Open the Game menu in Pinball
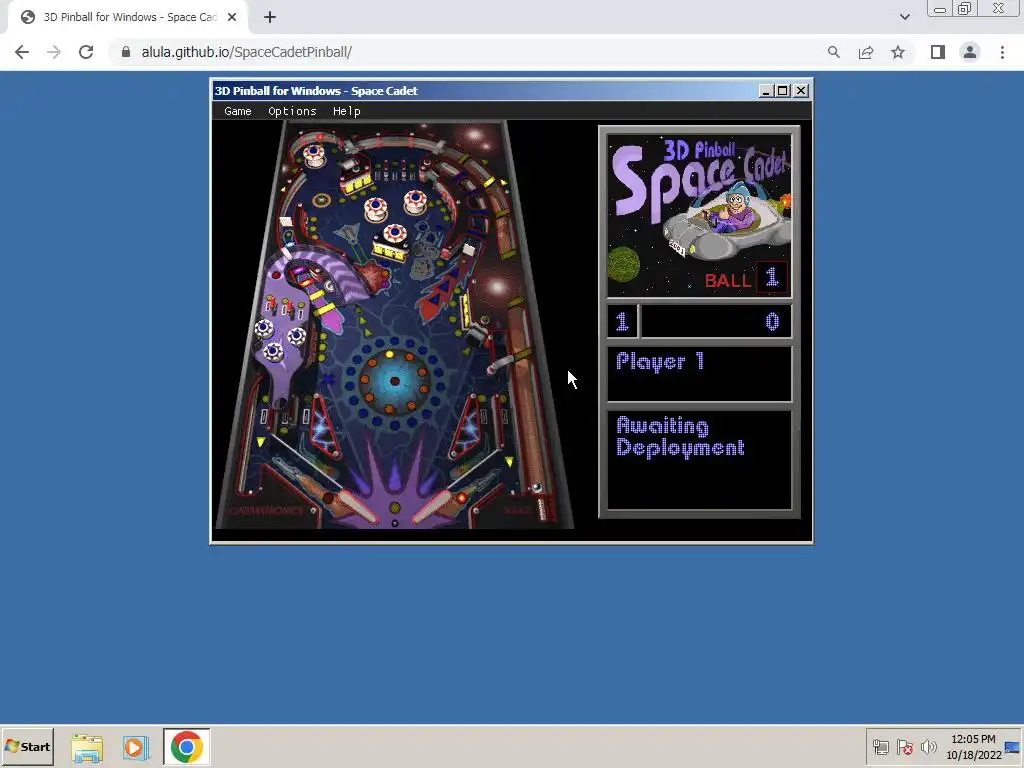 coord(238,111)
